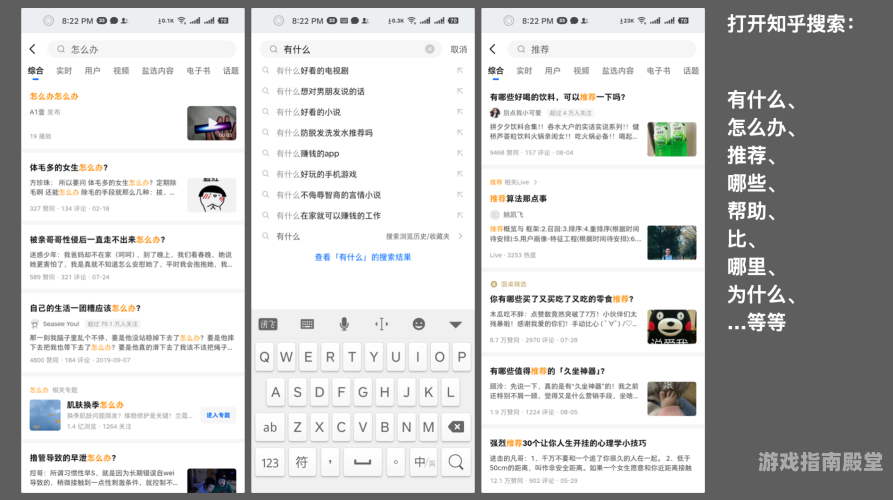Tap 查看「有什么」的搜索结果 link
This screenshot has width=893, height=500.
363,257
